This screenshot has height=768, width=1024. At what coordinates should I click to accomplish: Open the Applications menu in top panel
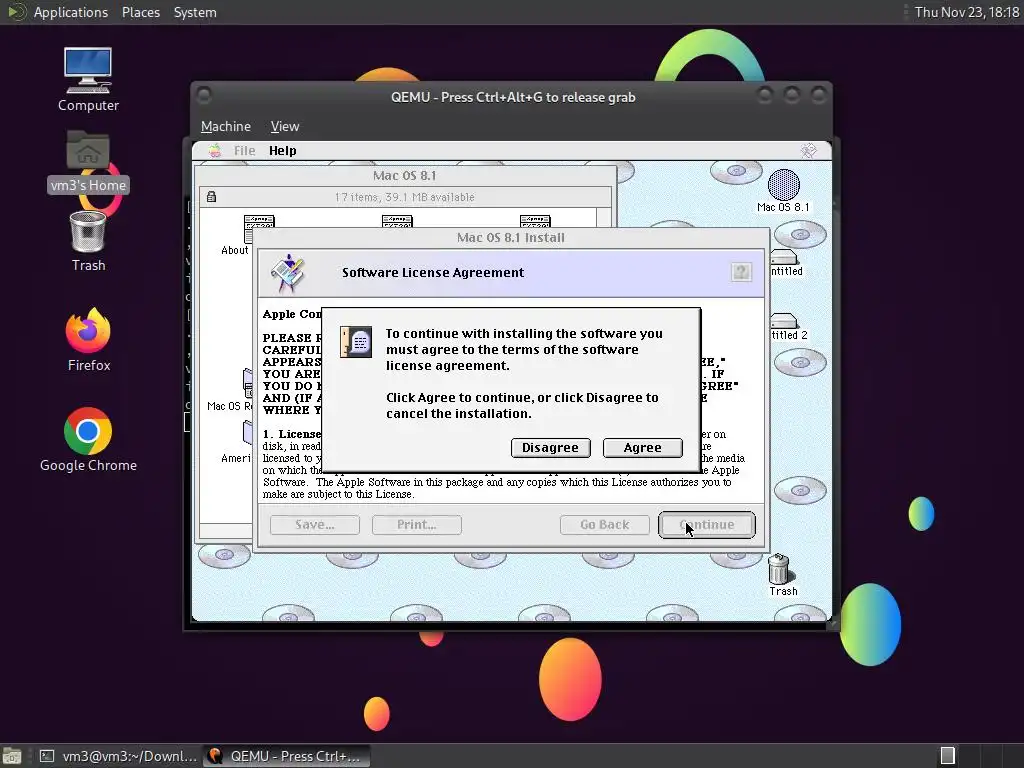[x=71, y=12]
